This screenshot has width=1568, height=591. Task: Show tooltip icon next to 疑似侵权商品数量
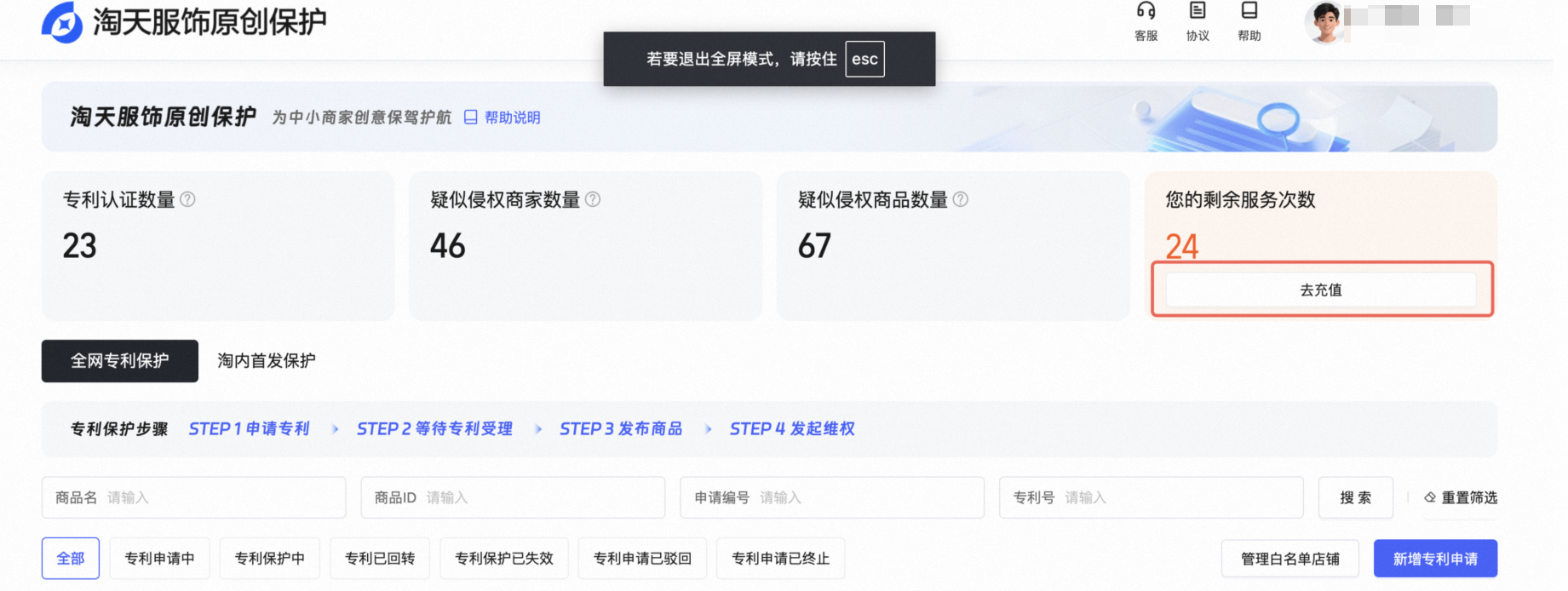tap(961, 199)
